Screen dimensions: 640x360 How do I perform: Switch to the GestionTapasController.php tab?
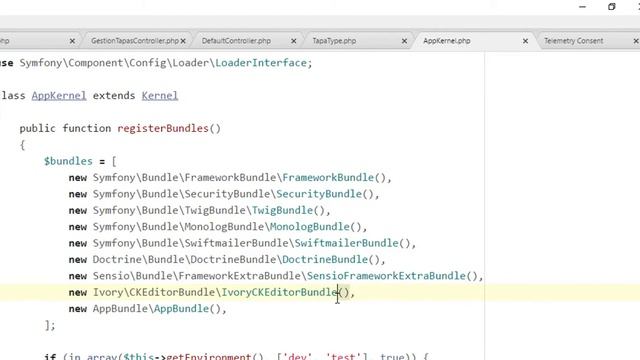tap(135, 41)
